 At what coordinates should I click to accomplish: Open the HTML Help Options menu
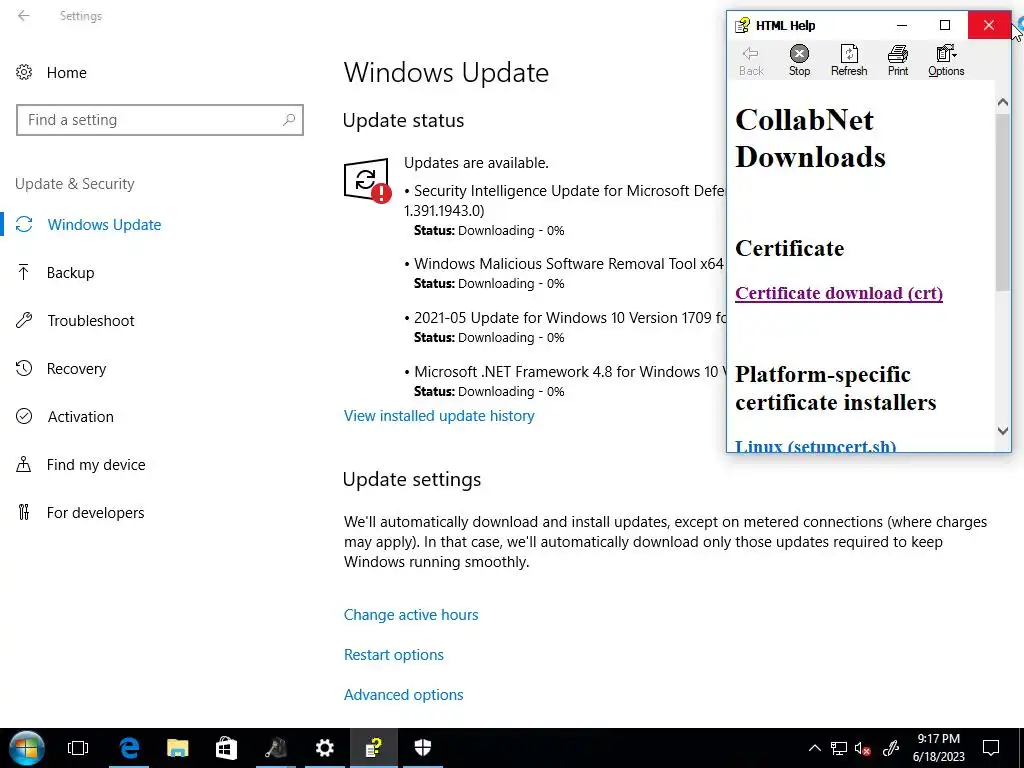coord(946,61)
